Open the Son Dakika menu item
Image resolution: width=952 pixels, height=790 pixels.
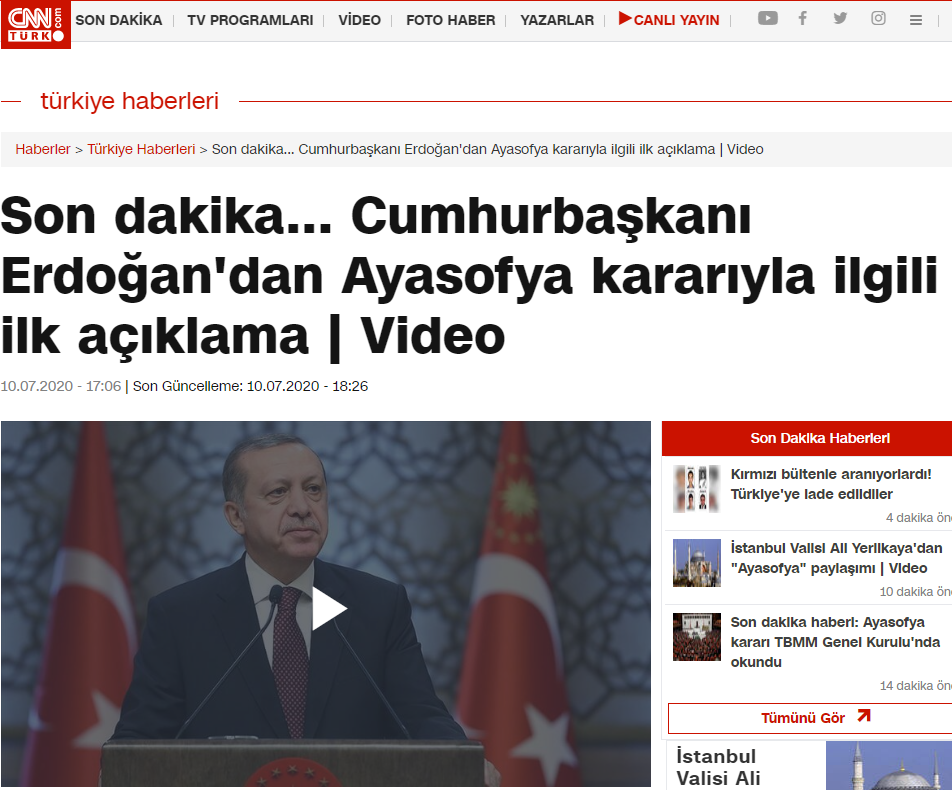[118, 20]
